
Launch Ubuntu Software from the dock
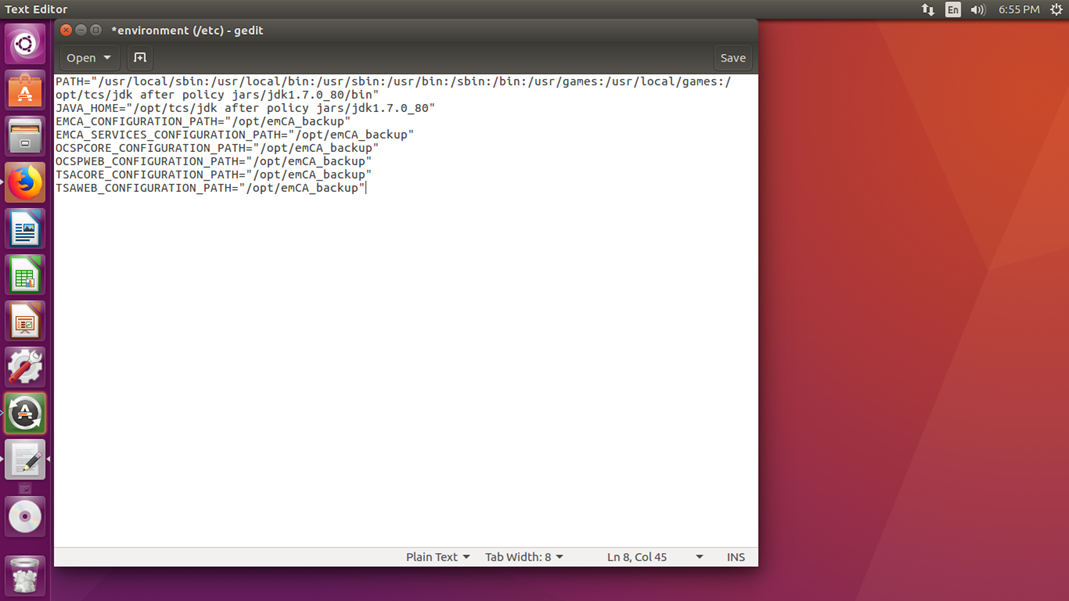tap(25, 91)
